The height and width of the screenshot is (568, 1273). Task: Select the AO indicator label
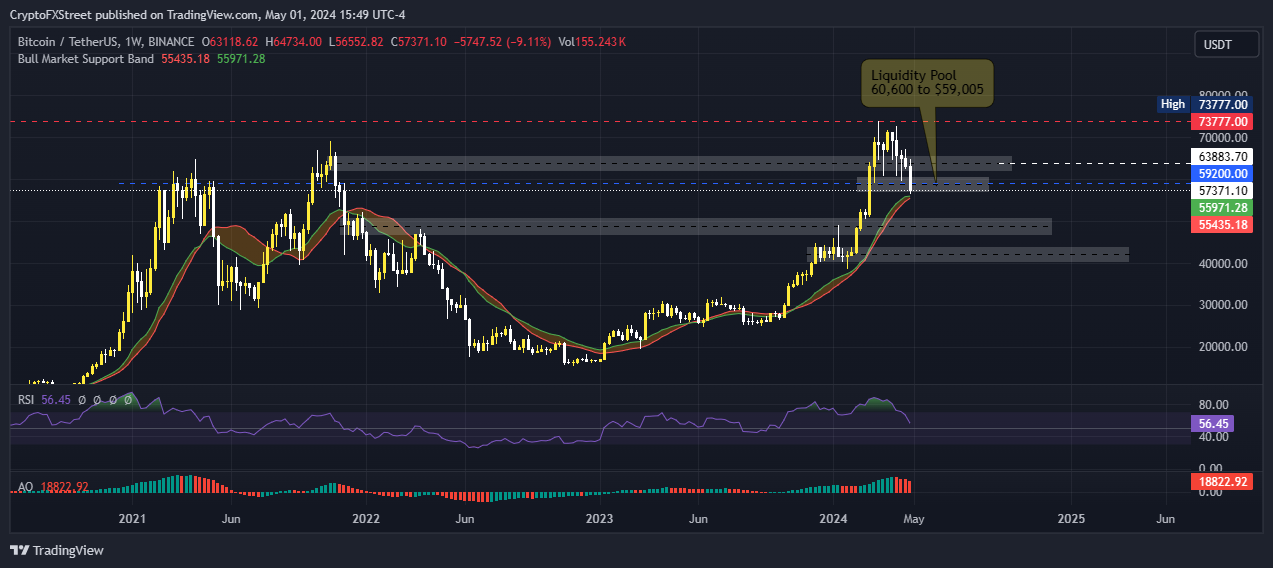(x=25, y=487)
